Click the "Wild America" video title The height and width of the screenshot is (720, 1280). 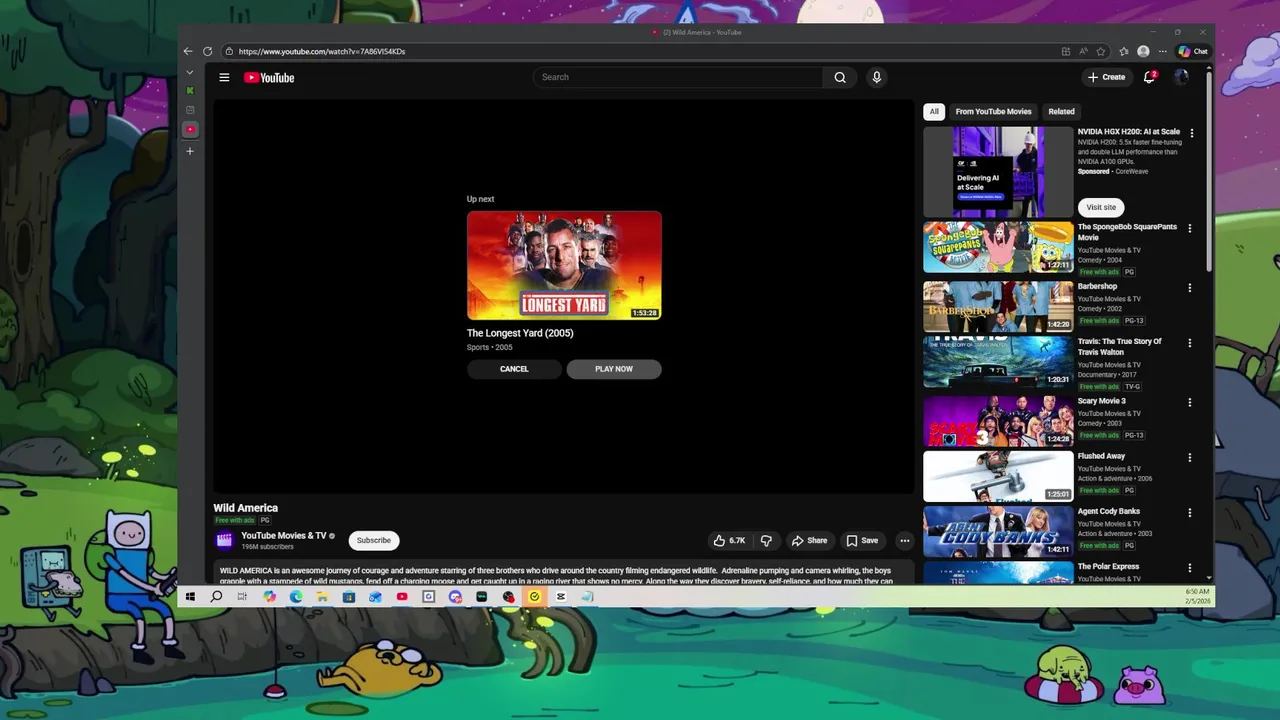pos(245,508)
